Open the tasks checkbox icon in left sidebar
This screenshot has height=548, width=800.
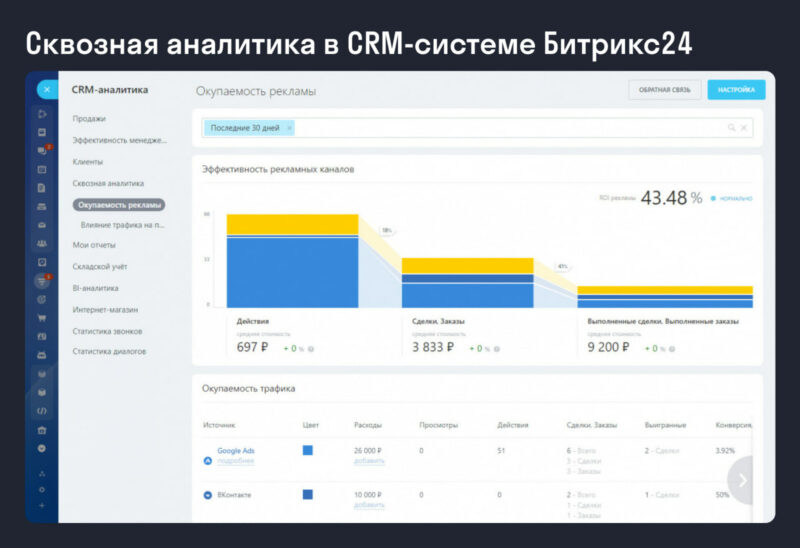(42, 262)
